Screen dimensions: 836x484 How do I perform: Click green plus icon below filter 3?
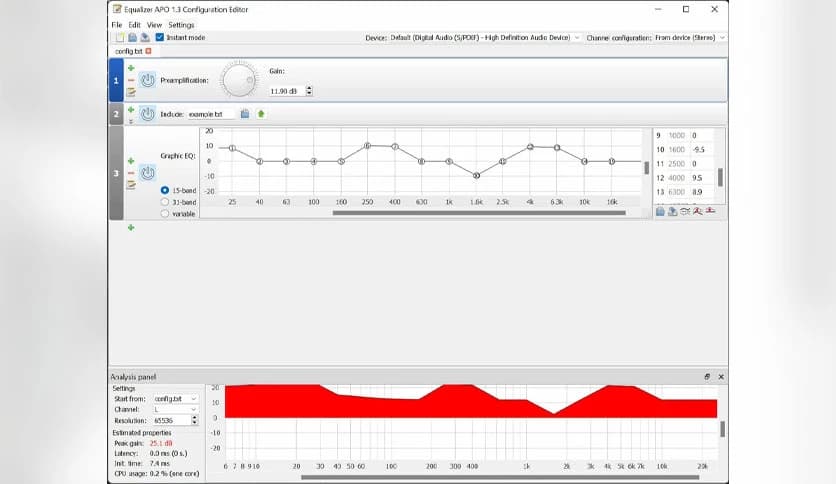pos(131,228)
